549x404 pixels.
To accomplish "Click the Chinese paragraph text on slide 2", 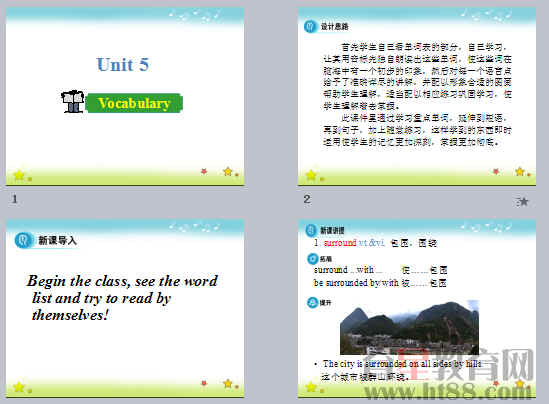I will [x=417, y=94].
